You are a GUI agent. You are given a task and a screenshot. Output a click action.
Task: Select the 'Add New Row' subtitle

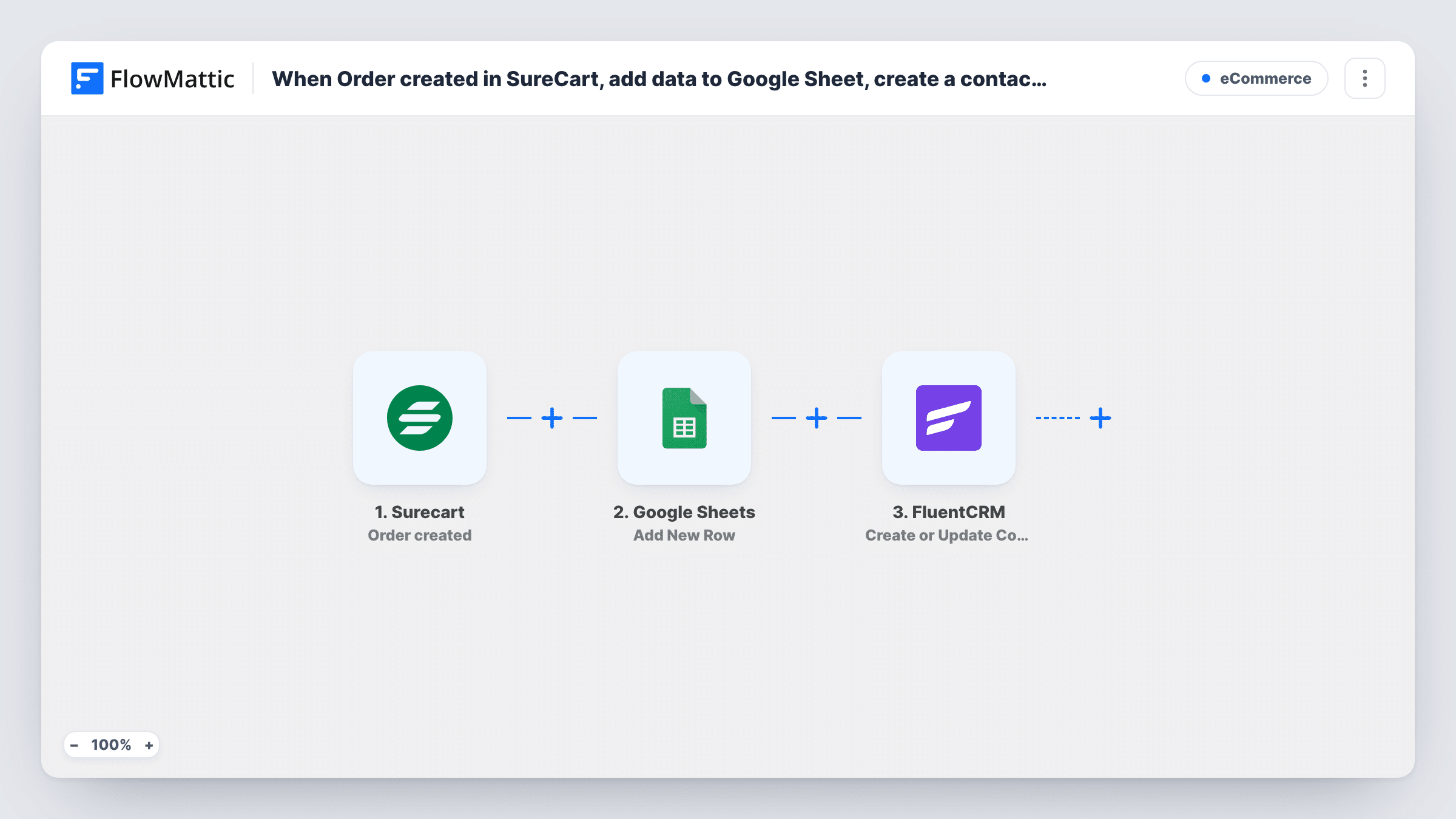[684, 535]
